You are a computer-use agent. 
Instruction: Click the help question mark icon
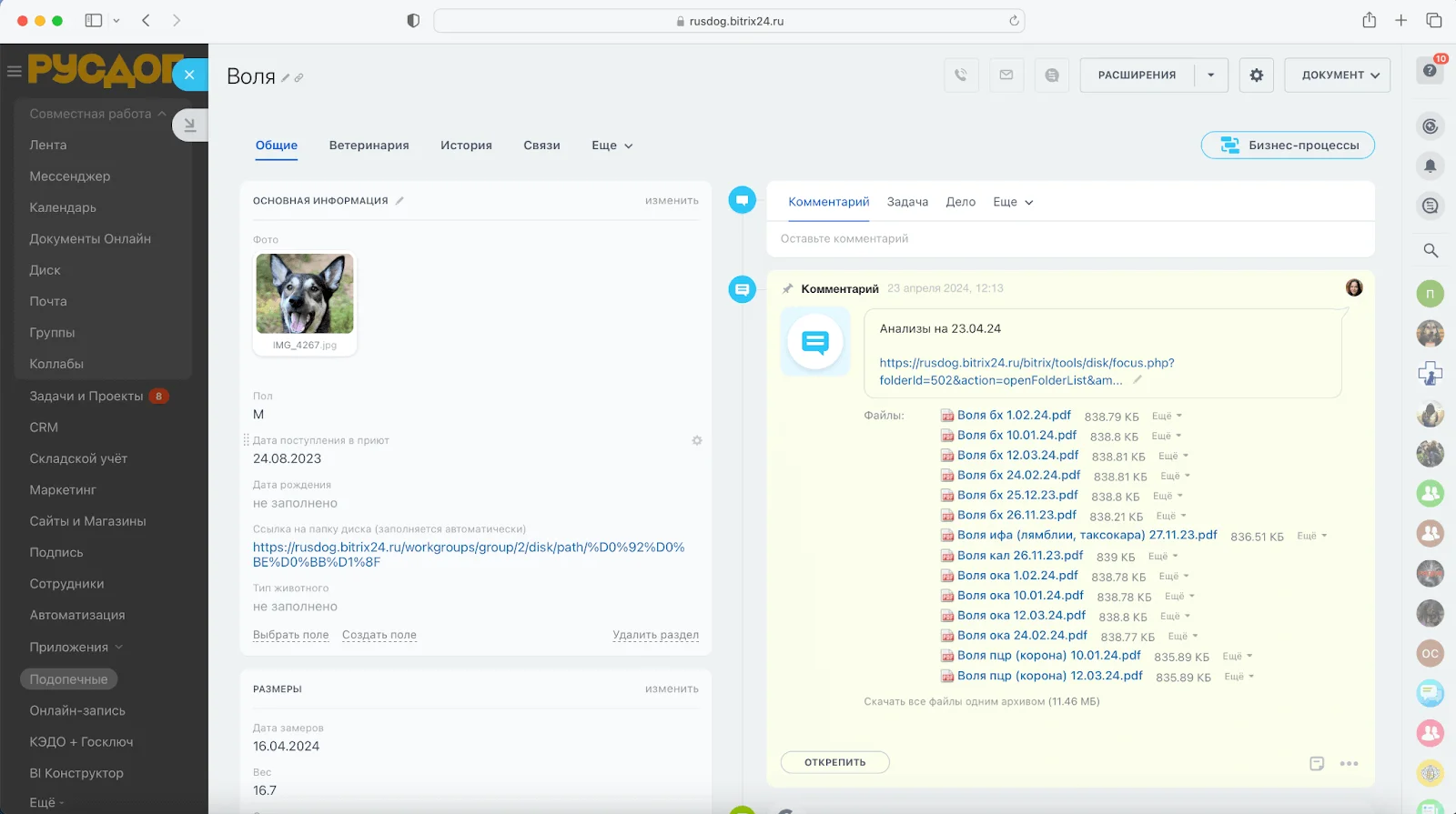coord(1430,71)
